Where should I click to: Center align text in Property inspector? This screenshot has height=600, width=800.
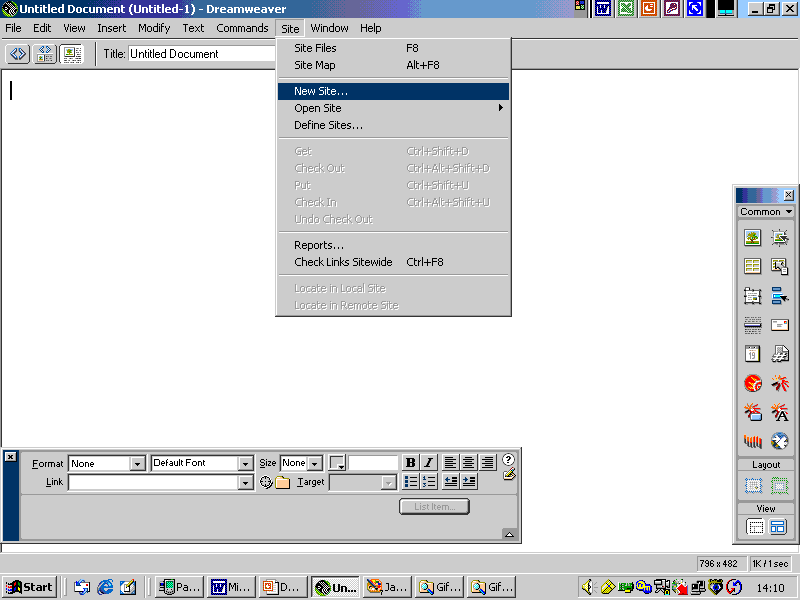point(468,463)
